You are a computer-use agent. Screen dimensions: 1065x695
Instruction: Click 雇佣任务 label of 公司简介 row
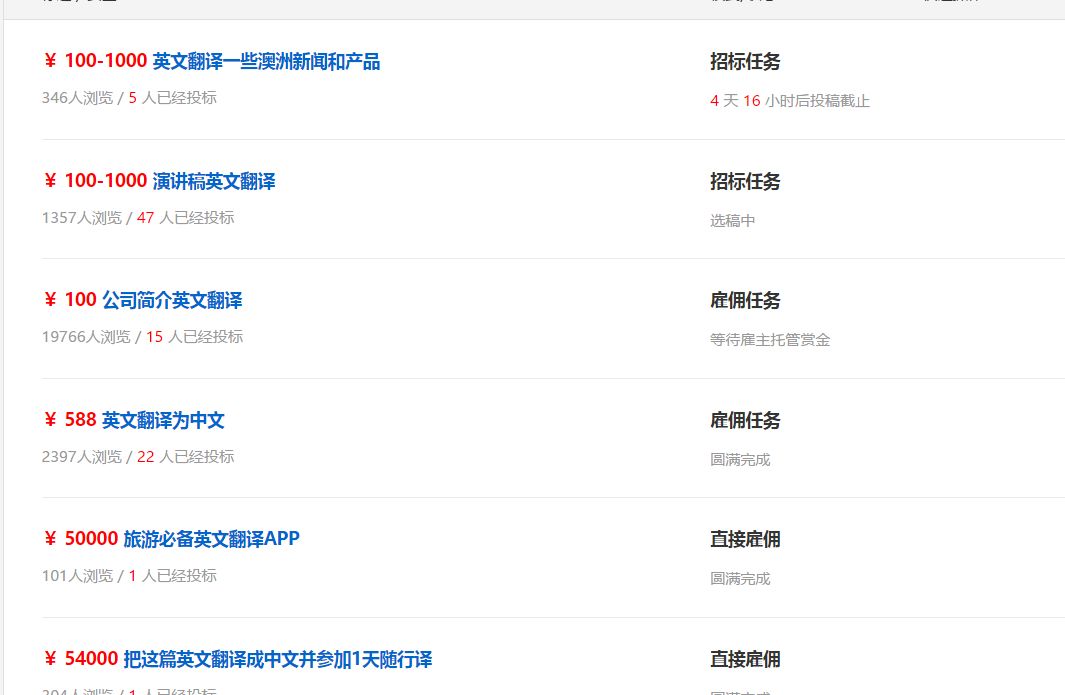pos(745,300)
